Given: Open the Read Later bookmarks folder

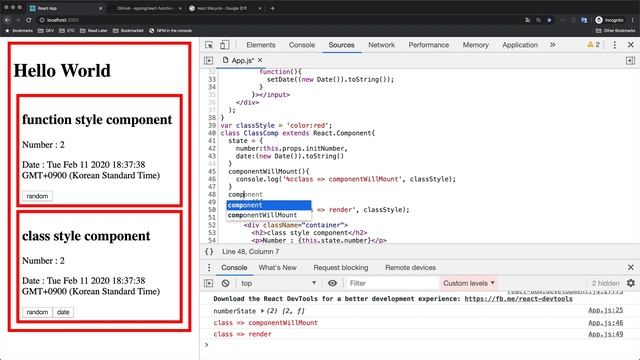Looking at the screenshot, I should point(93,31).
